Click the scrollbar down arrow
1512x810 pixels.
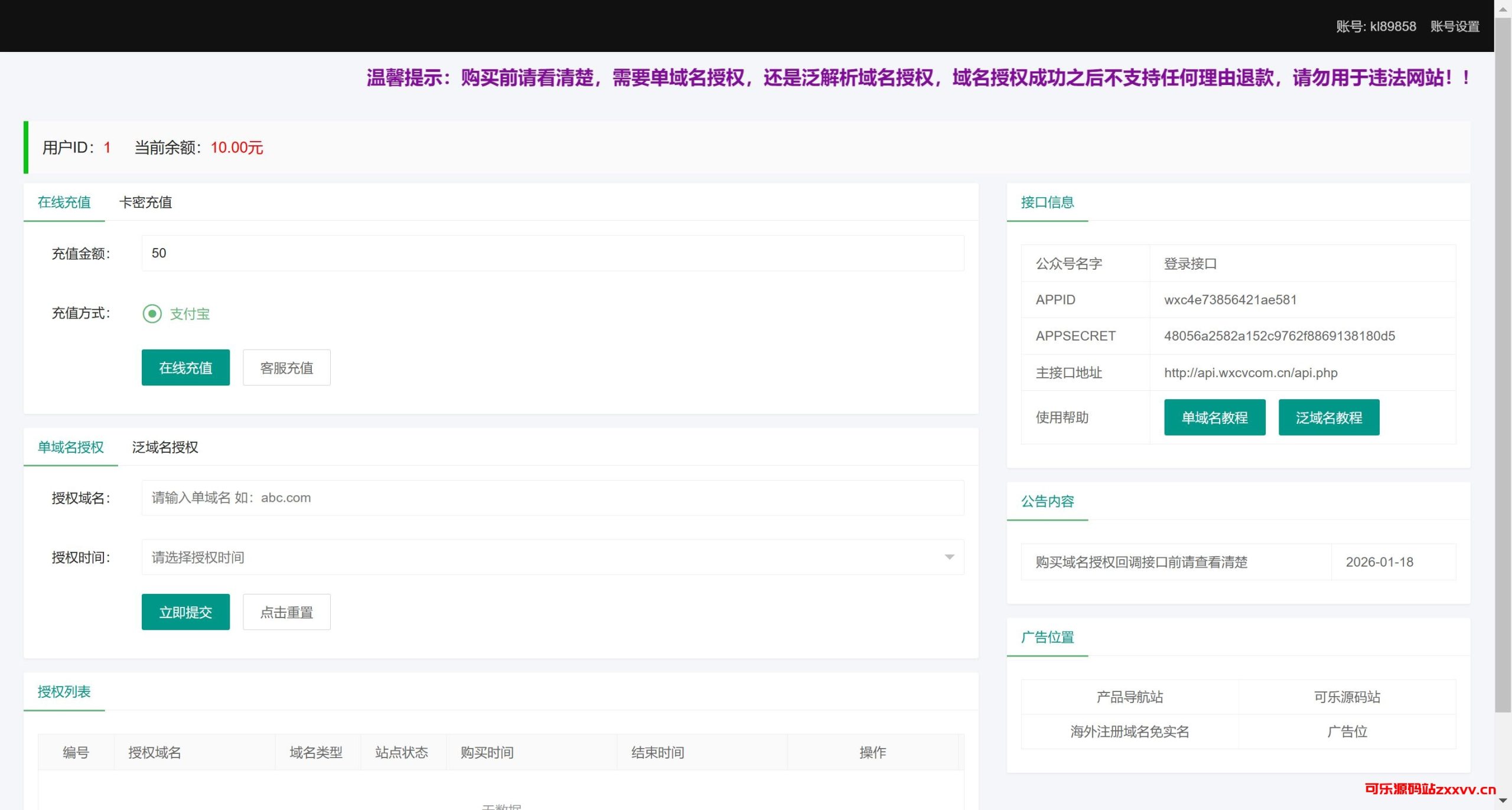1503,801
